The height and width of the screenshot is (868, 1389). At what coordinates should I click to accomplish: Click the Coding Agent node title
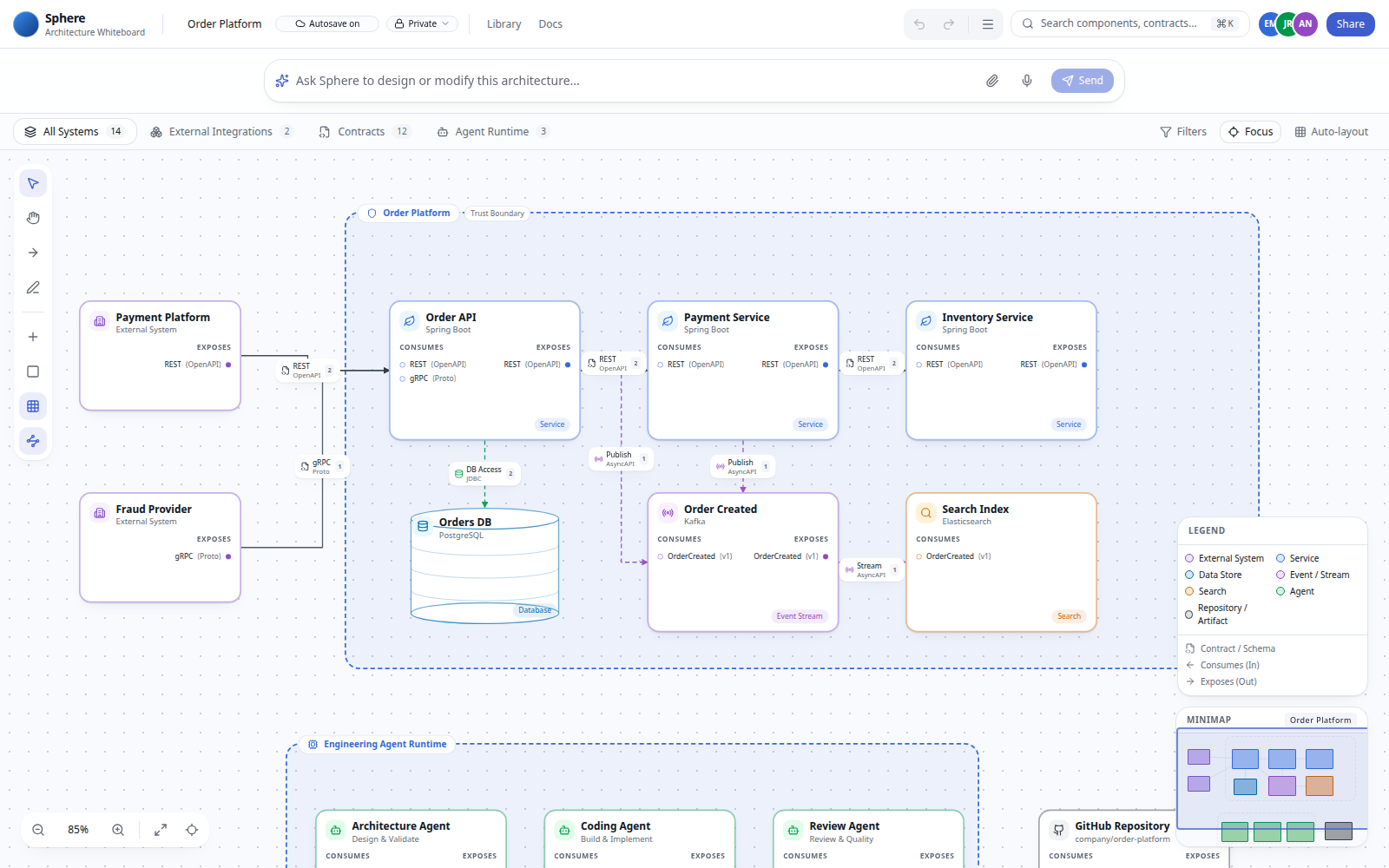[616, 826]
